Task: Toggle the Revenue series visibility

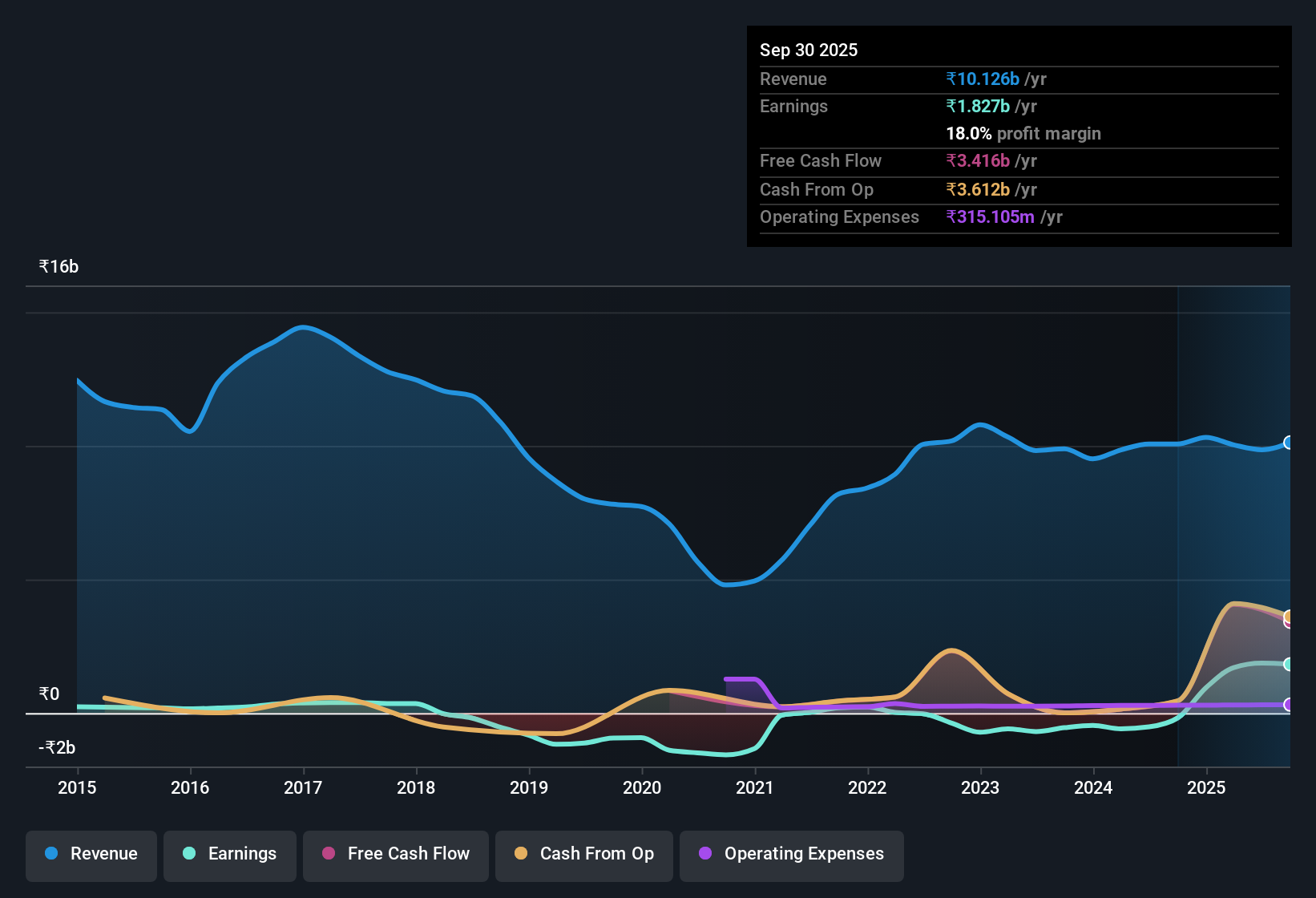Action: (91, 854)
